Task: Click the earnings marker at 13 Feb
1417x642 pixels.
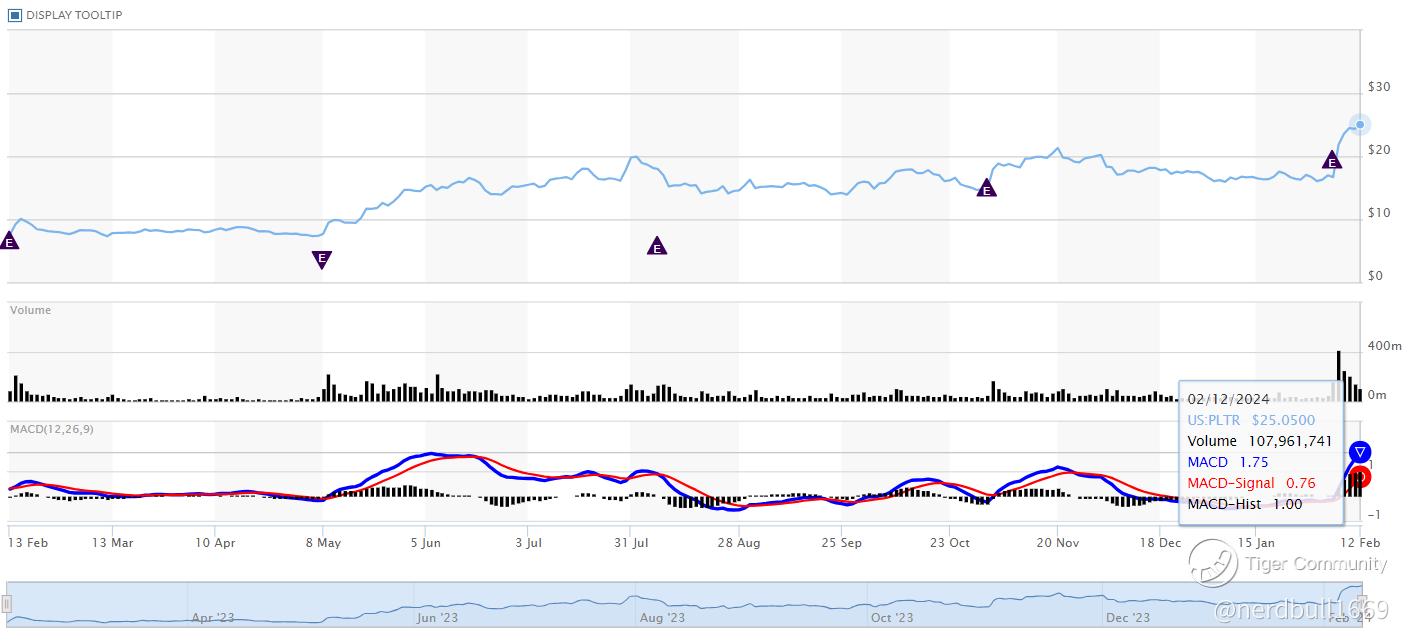Action: [x=9, y=240]
